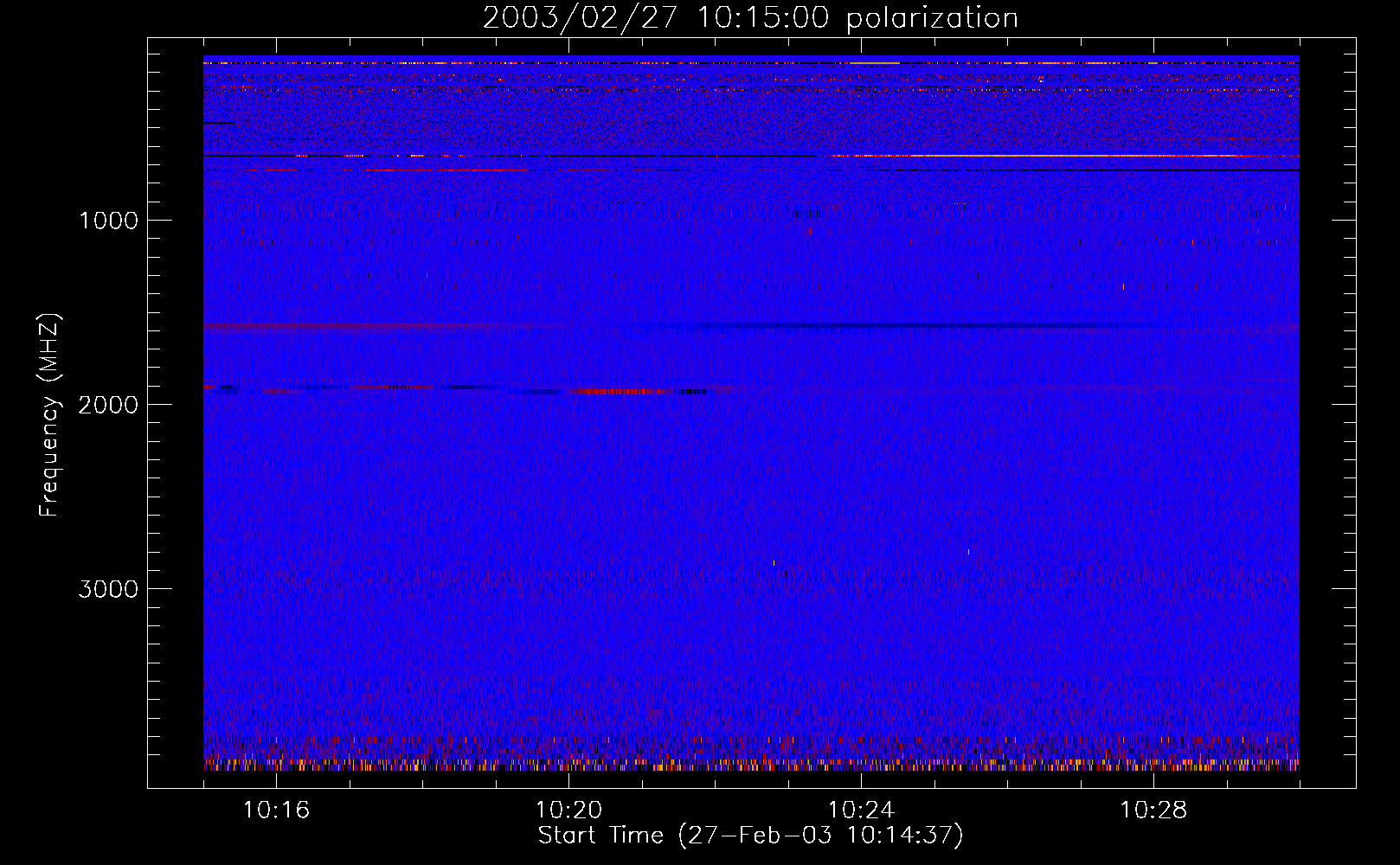Click the short black line at spectrogram's upper left
This screenshot has width=1400, height=865.
point(218,123)
